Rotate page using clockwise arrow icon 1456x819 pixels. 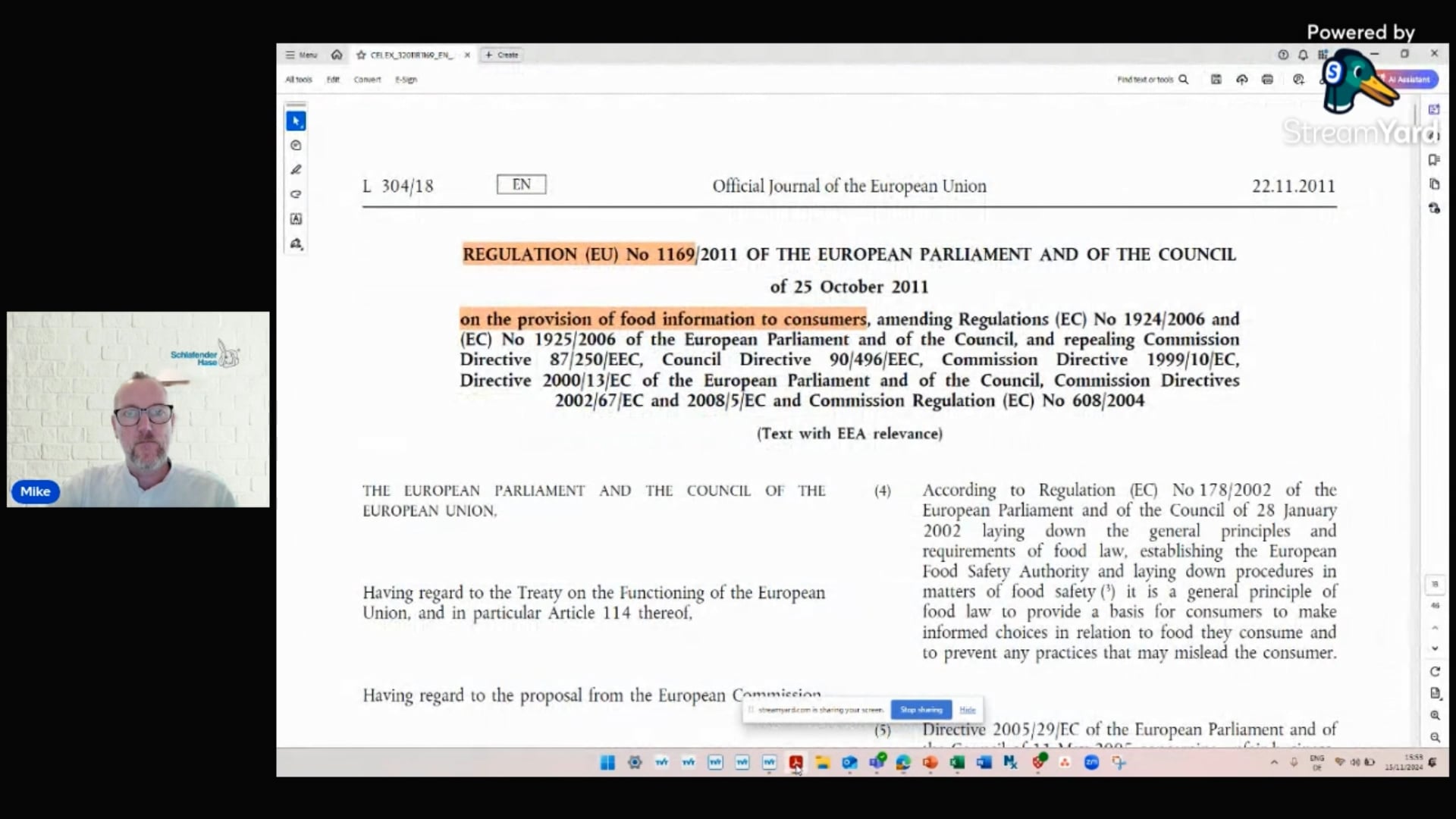(1435, 672)
